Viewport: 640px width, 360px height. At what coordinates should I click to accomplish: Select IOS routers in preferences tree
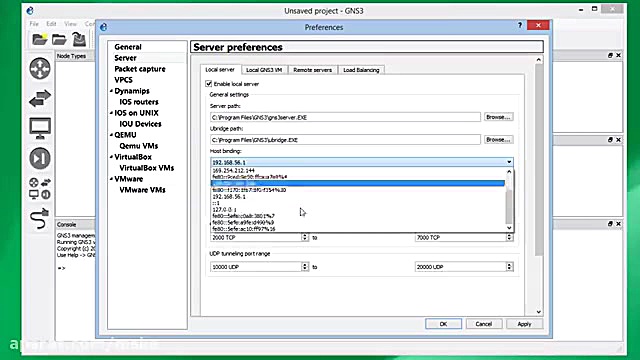(x=139, y=102)
